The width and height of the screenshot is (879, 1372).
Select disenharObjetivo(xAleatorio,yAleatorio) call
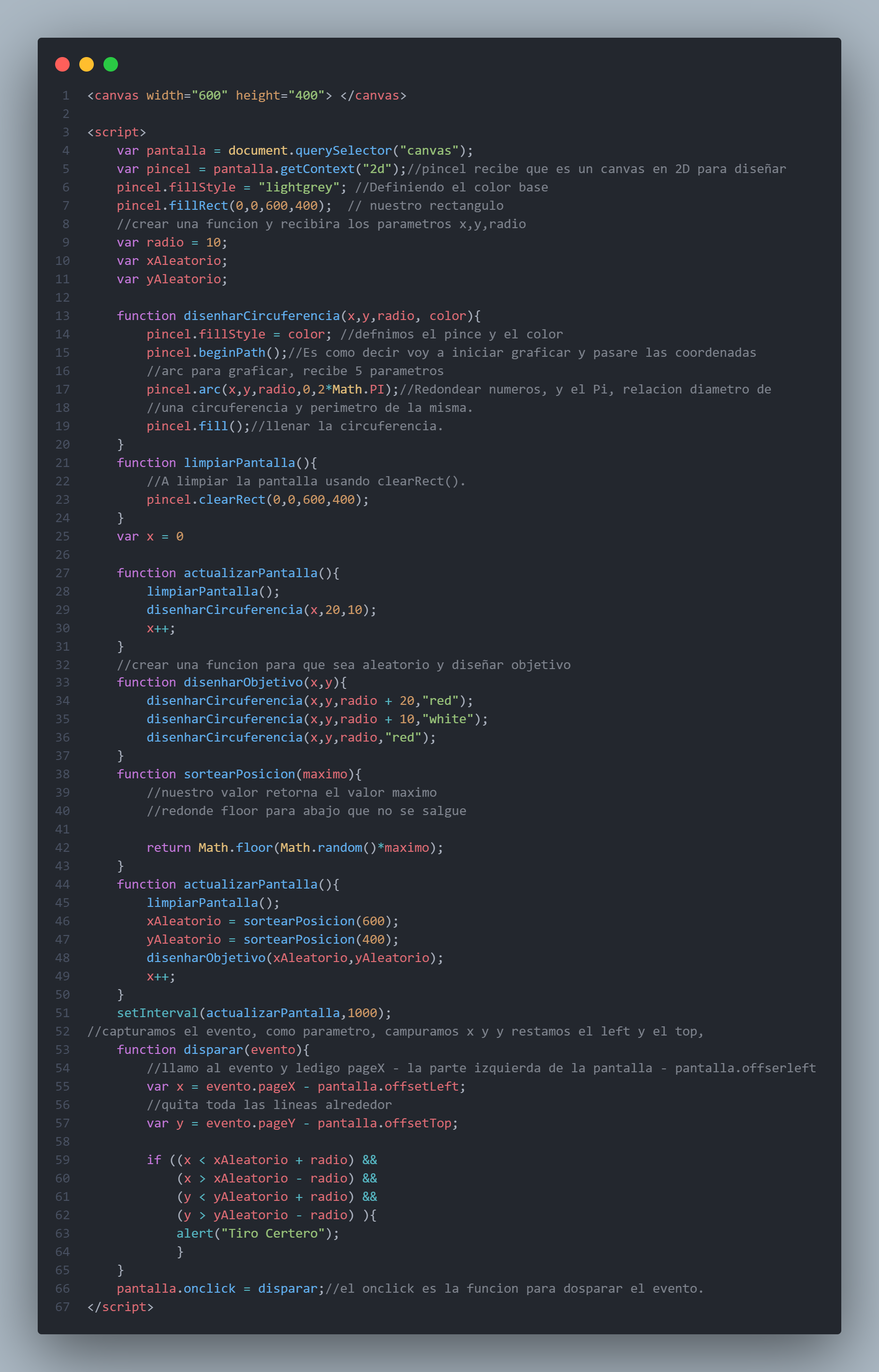click(x=294, y=957)
